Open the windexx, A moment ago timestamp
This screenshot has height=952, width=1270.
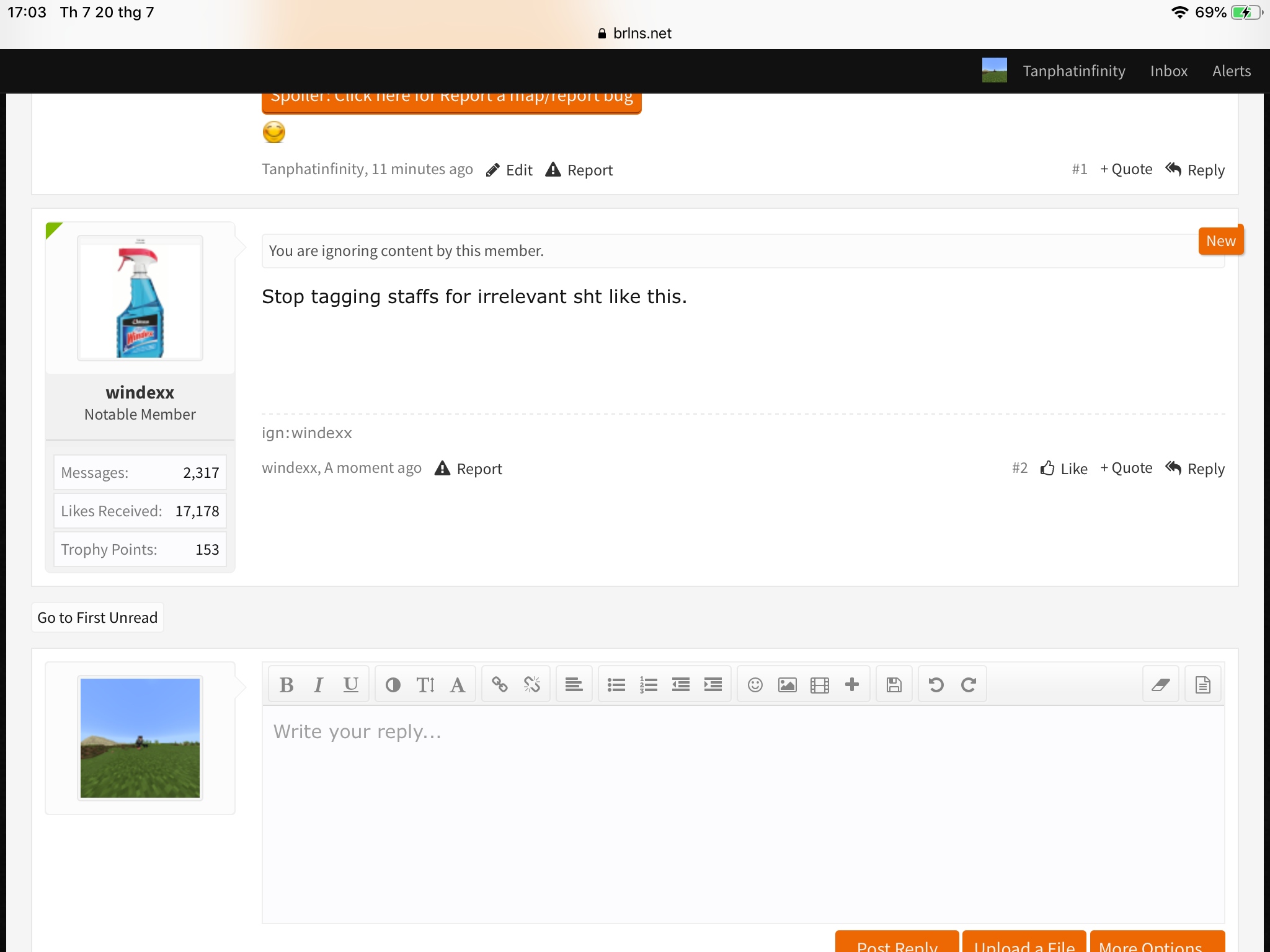coord(373,468)
